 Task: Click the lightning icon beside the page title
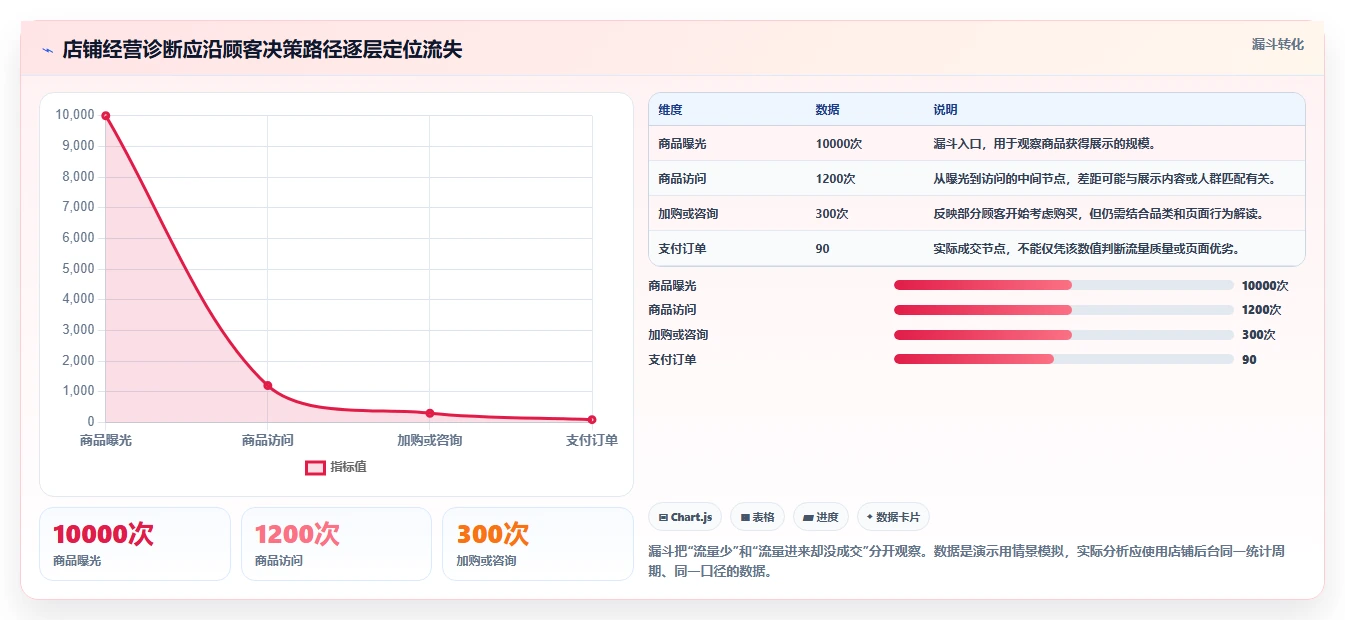[x=47, y=50]
